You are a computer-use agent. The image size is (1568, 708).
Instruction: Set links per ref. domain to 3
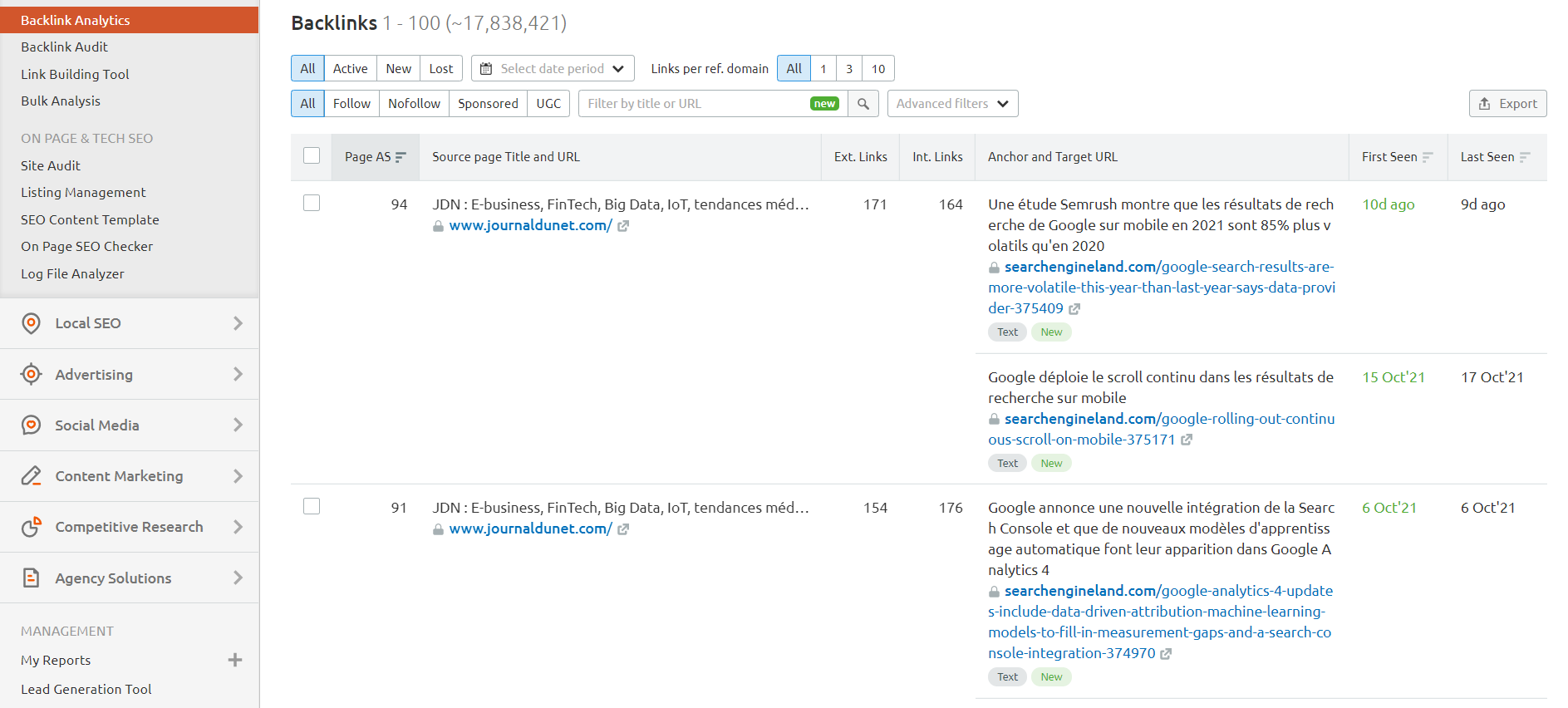tap(848, 69)
